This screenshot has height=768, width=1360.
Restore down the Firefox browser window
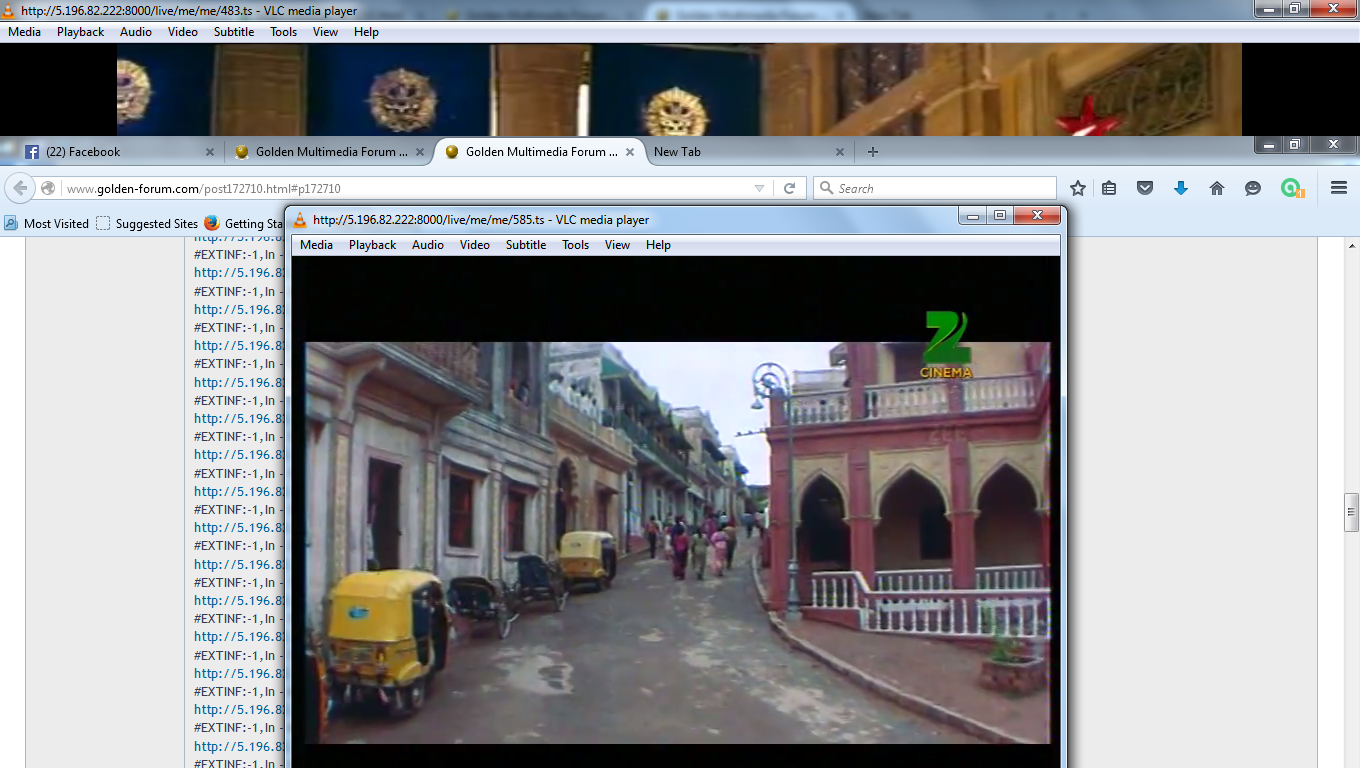pos(1294,144)
